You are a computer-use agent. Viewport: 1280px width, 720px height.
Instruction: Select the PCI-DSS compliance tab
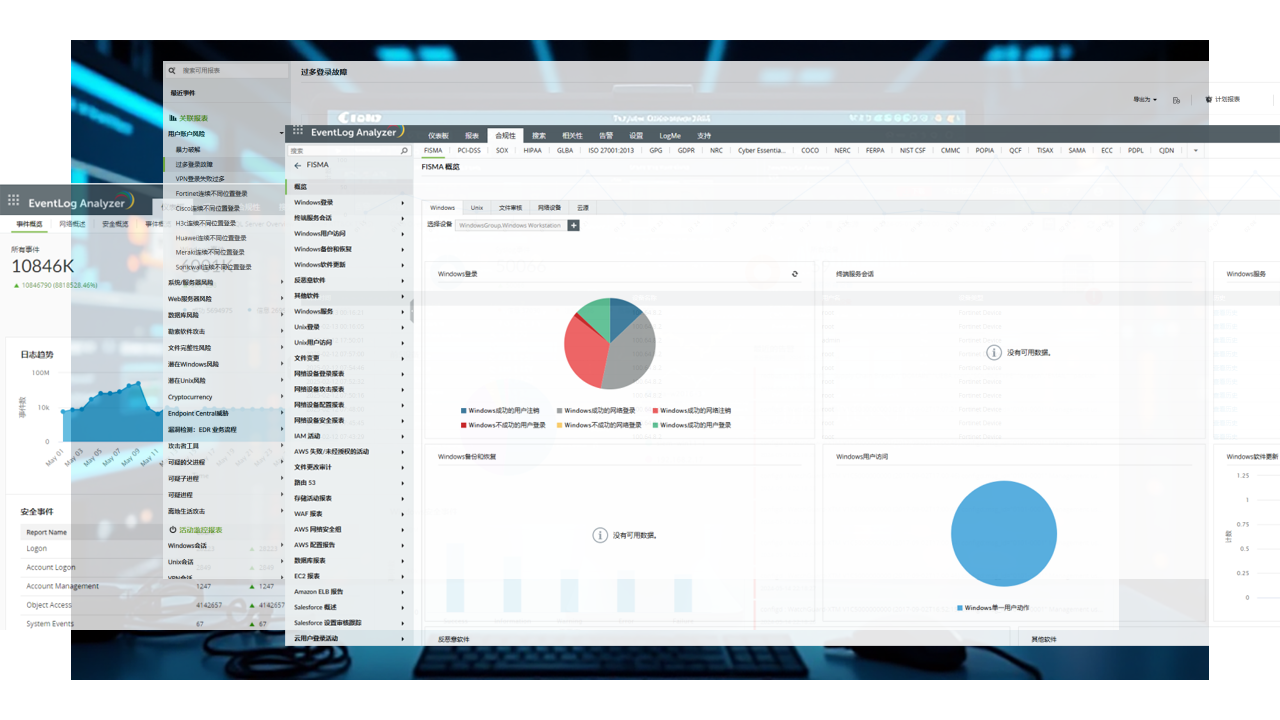coord(469,150)
